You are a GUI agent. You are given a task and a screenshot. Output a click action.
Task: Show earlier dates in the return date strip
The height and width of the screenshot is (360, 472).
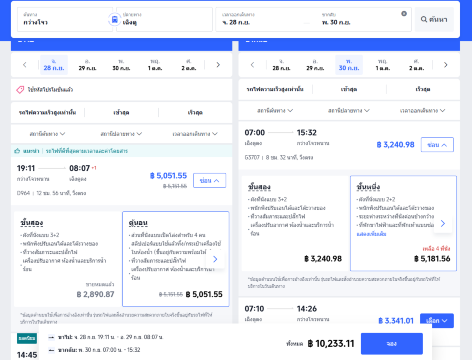252,65
